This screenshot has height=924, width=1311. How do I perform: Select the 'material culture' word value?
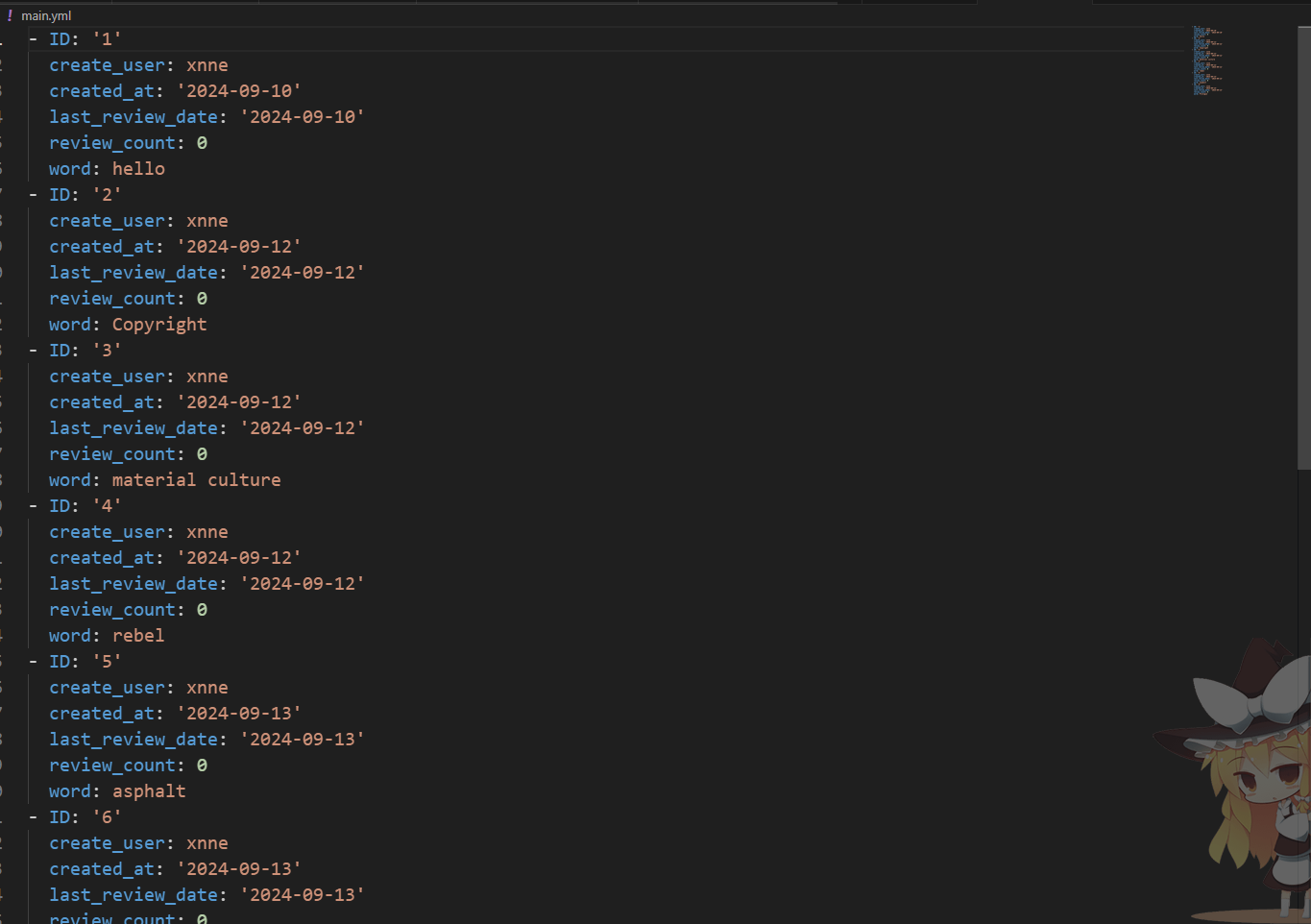[x=197, y=479]
